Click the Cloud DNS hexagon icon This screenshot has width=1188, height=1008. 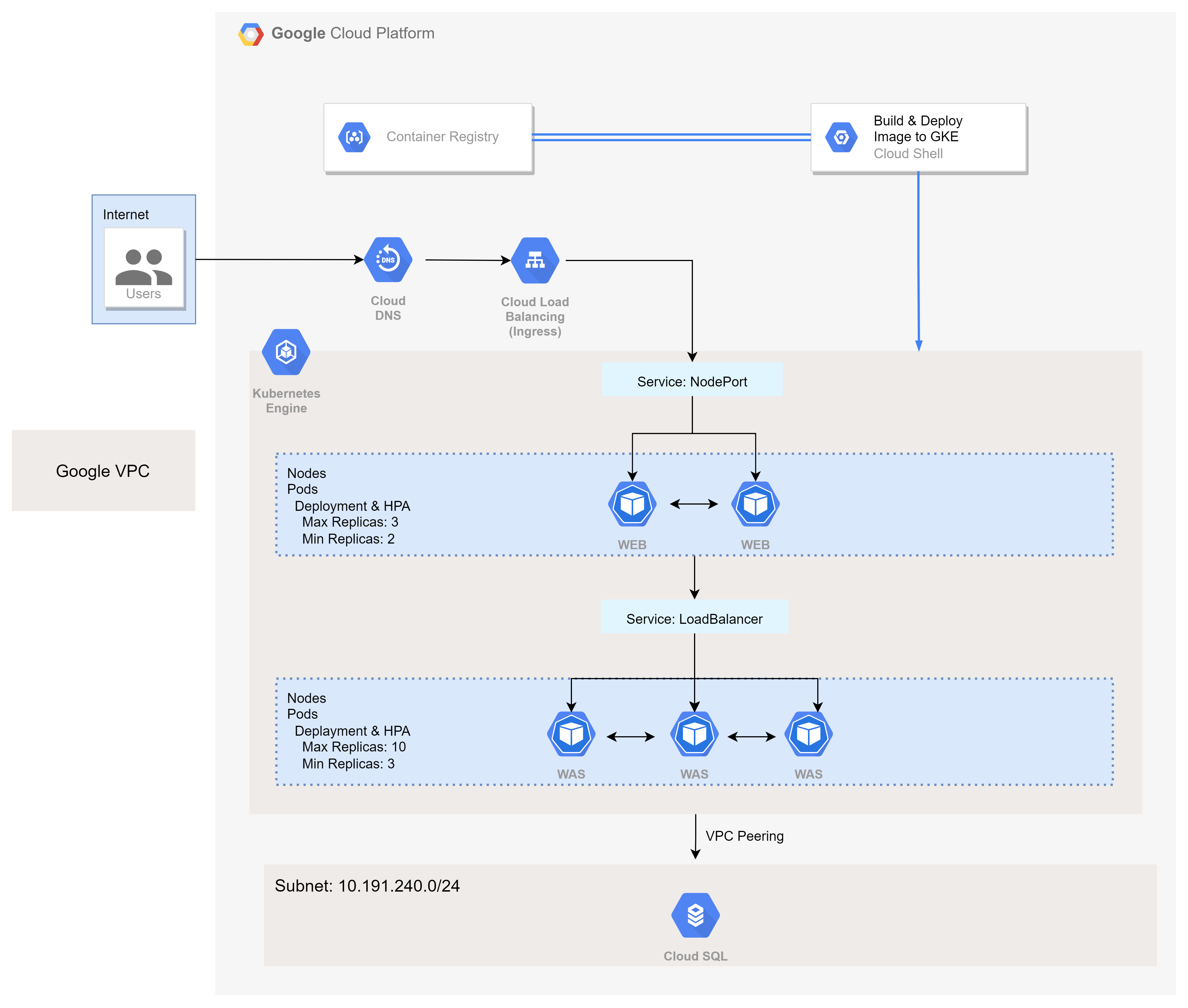[x=388, y=260]
